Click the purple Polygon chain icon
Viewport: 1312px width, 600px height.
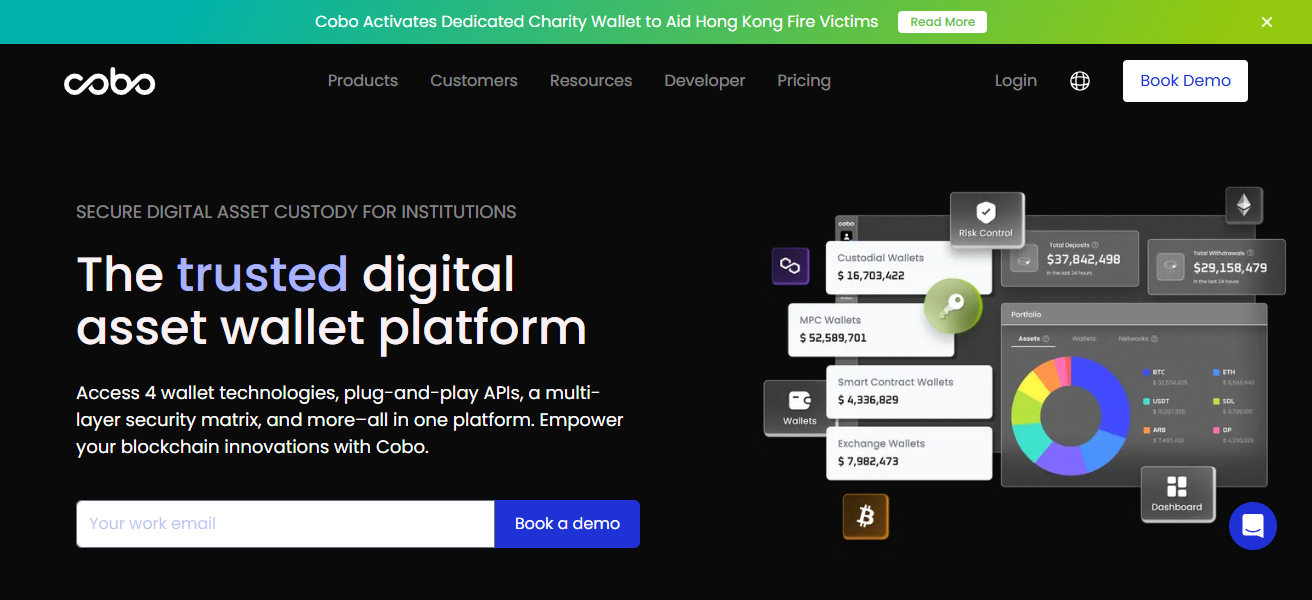[x=790, y=266]
